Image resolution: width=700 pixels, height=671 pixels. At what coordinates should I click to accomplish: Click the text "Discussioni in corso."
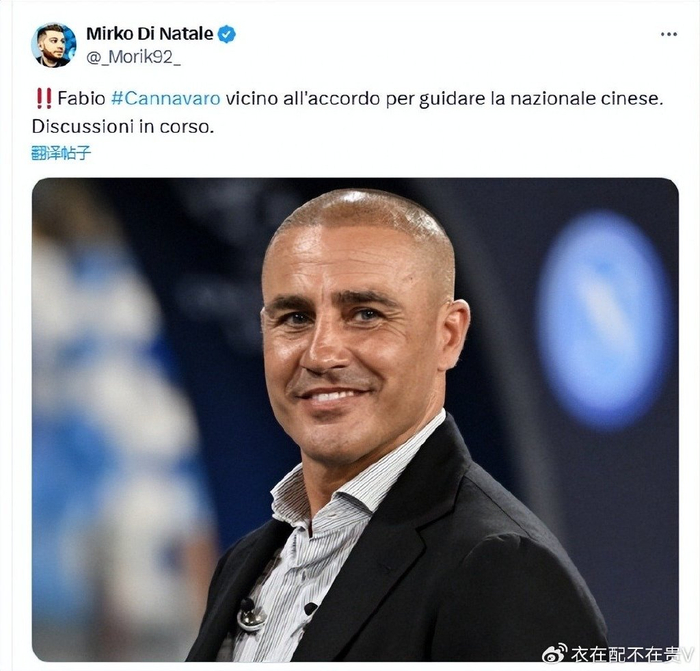123,127
